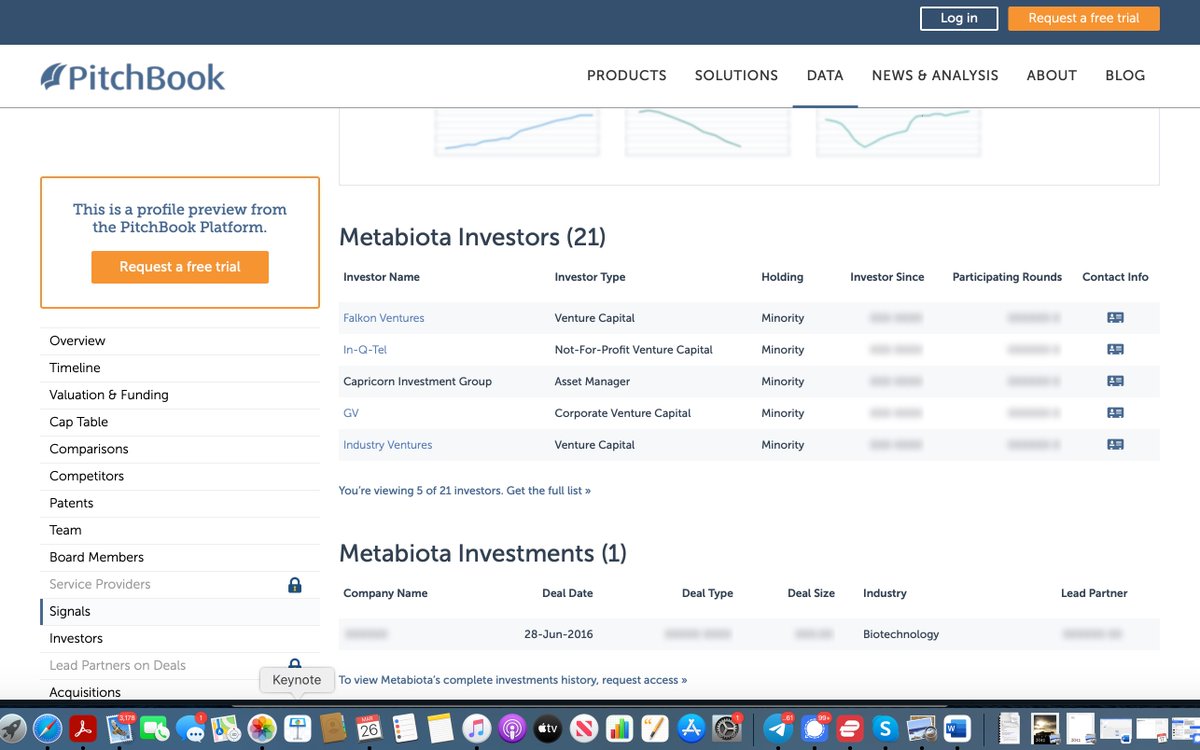Open ABOUT navigation item
Viewport: 1200px width, 750px height.
pos(1052,75)
